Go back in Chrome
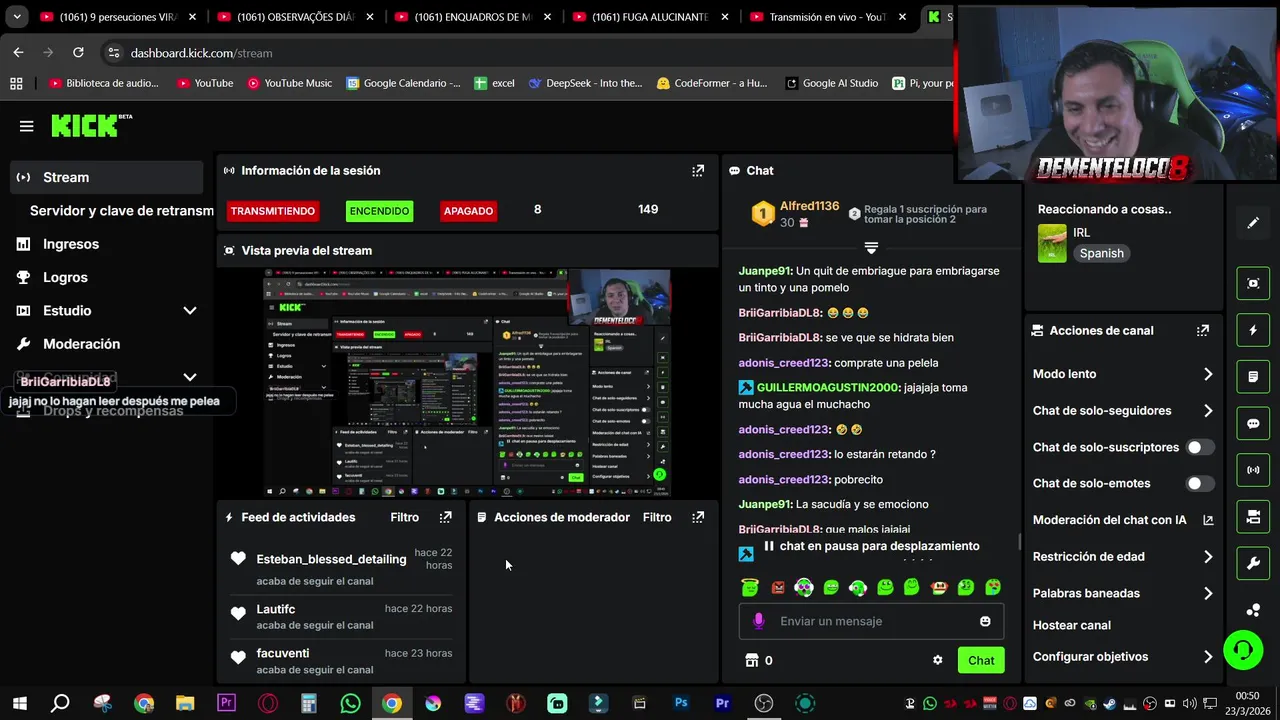Image resolution: width=1280 pixels, height=720 pixels. 18,53
